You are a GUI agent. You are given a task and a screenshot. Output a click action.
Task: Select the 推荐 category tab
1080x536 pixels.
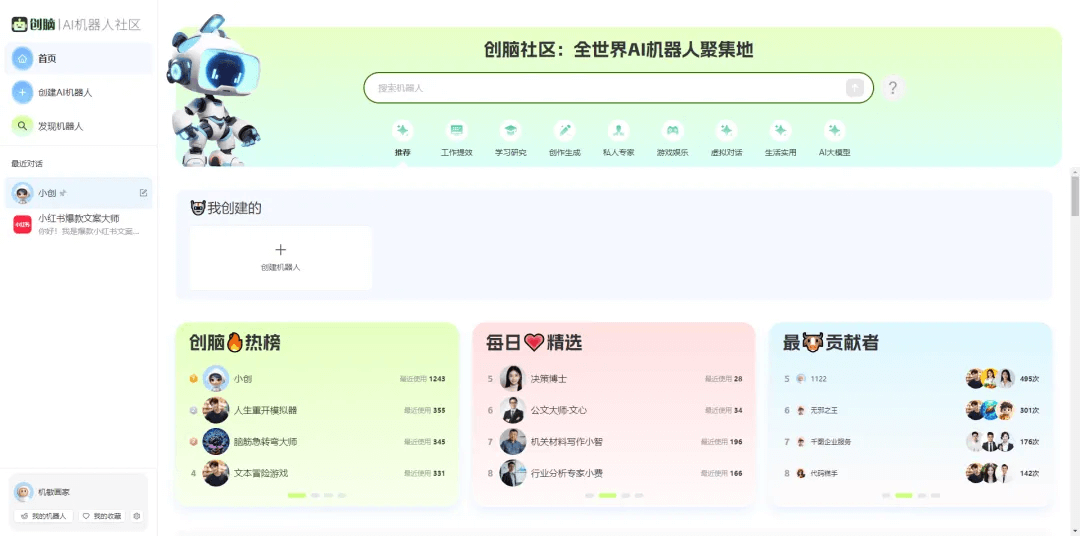coord(403,139)
